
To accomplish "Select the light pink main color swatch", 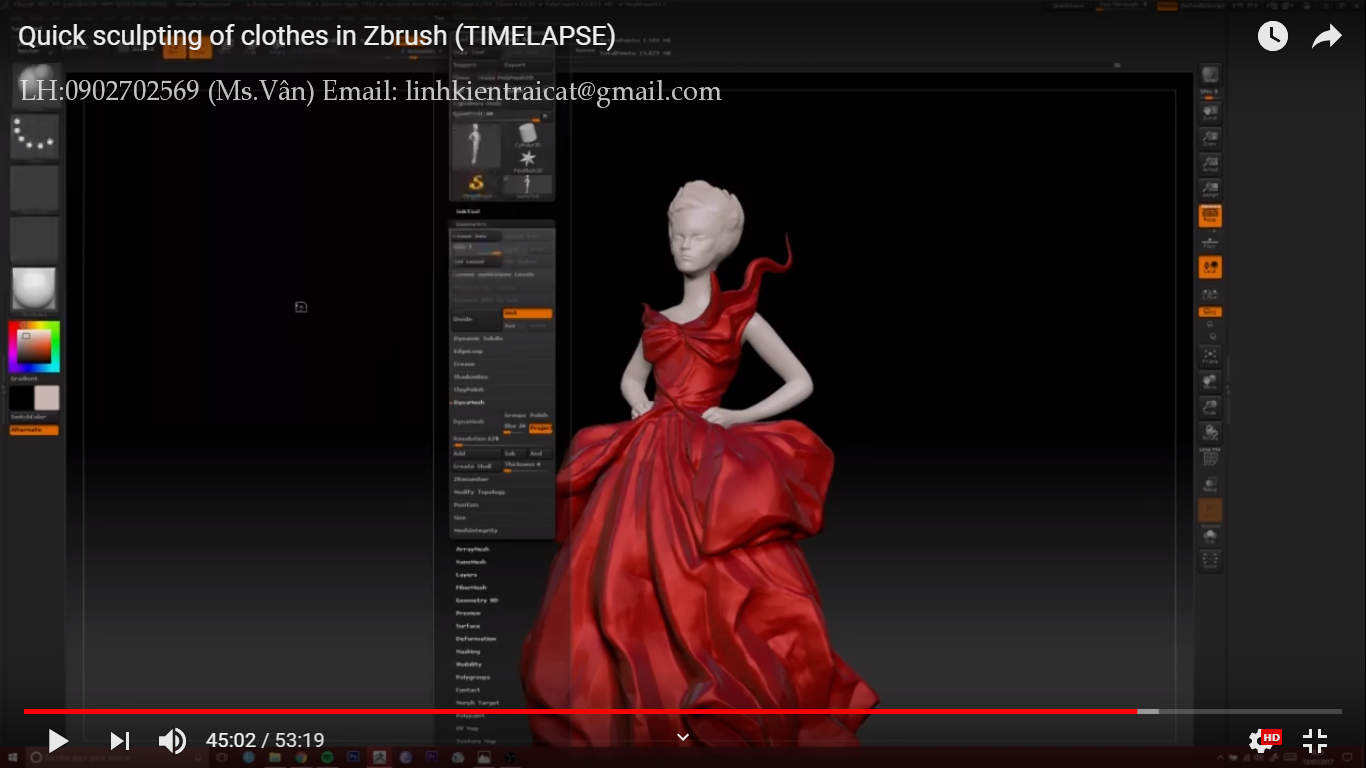I will [47, 398].
